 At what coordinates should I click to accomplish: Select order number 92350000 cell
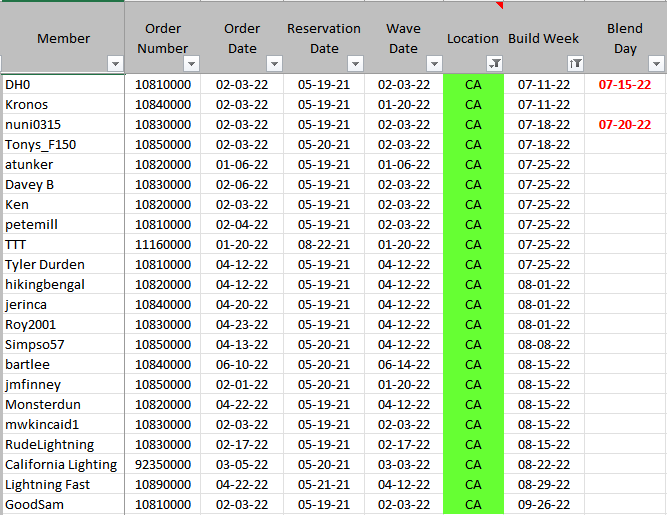coord(163,465)
